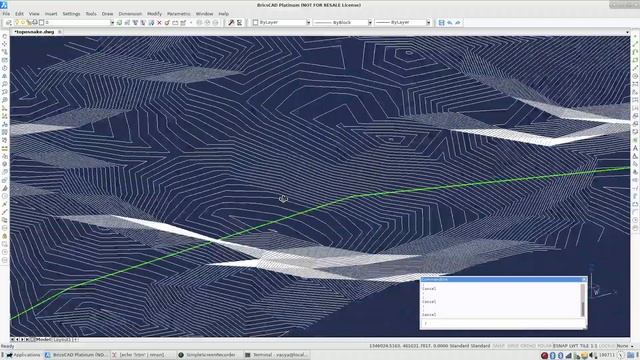Click the BricsCAD application logo icon
This screenshot has height=360, width=640.
tap(3, 5)
